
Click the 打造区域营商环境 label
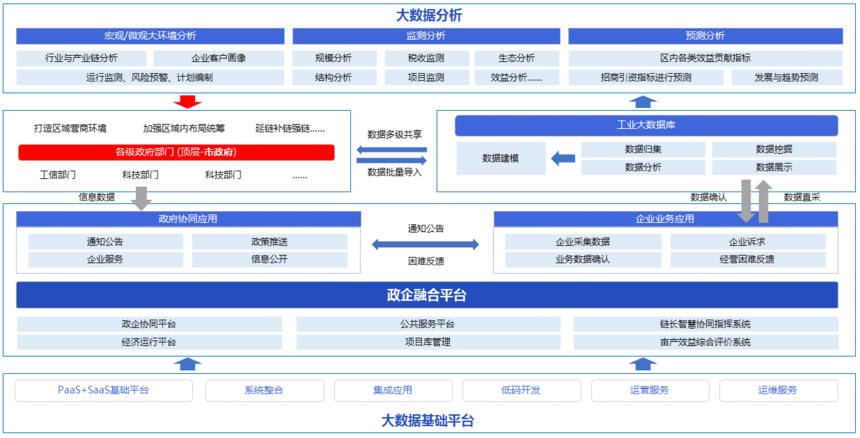point(70,129)
